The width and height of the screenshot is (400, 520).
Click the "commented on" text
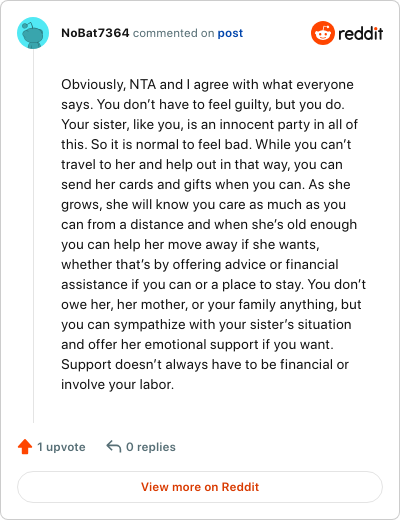173,33
